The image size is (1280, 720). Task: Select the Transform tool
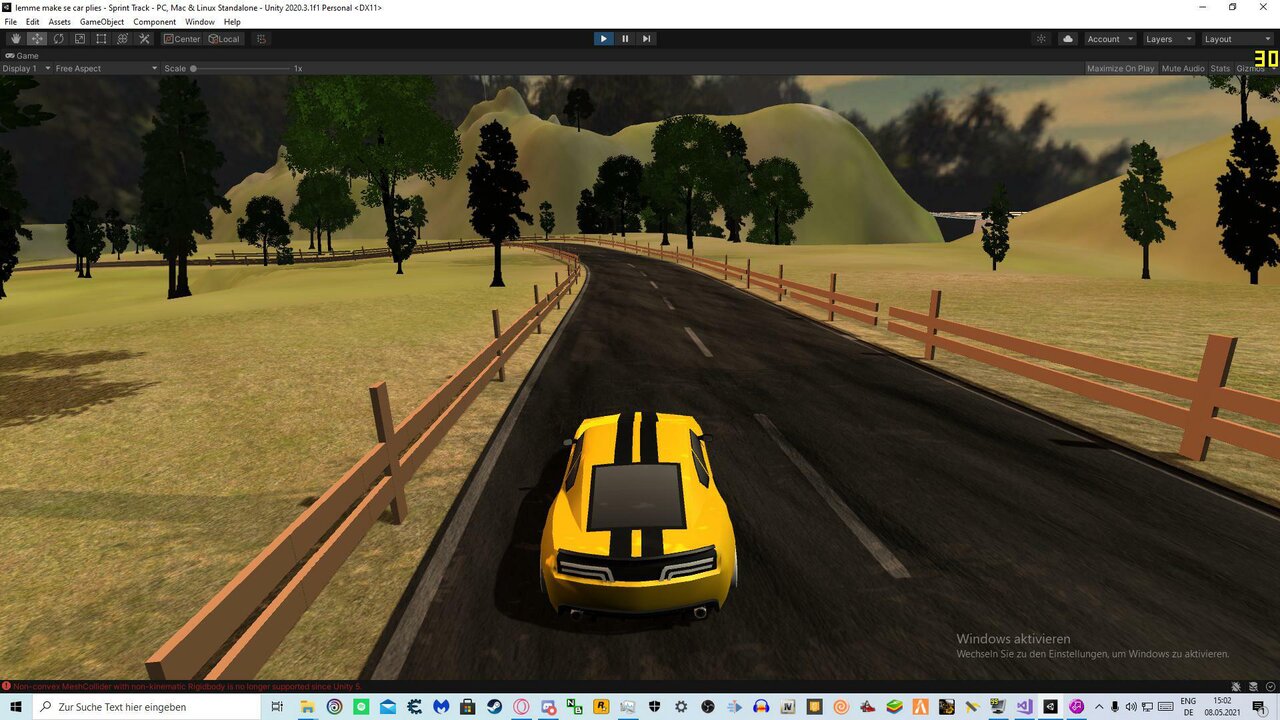(x=123, y=39)
